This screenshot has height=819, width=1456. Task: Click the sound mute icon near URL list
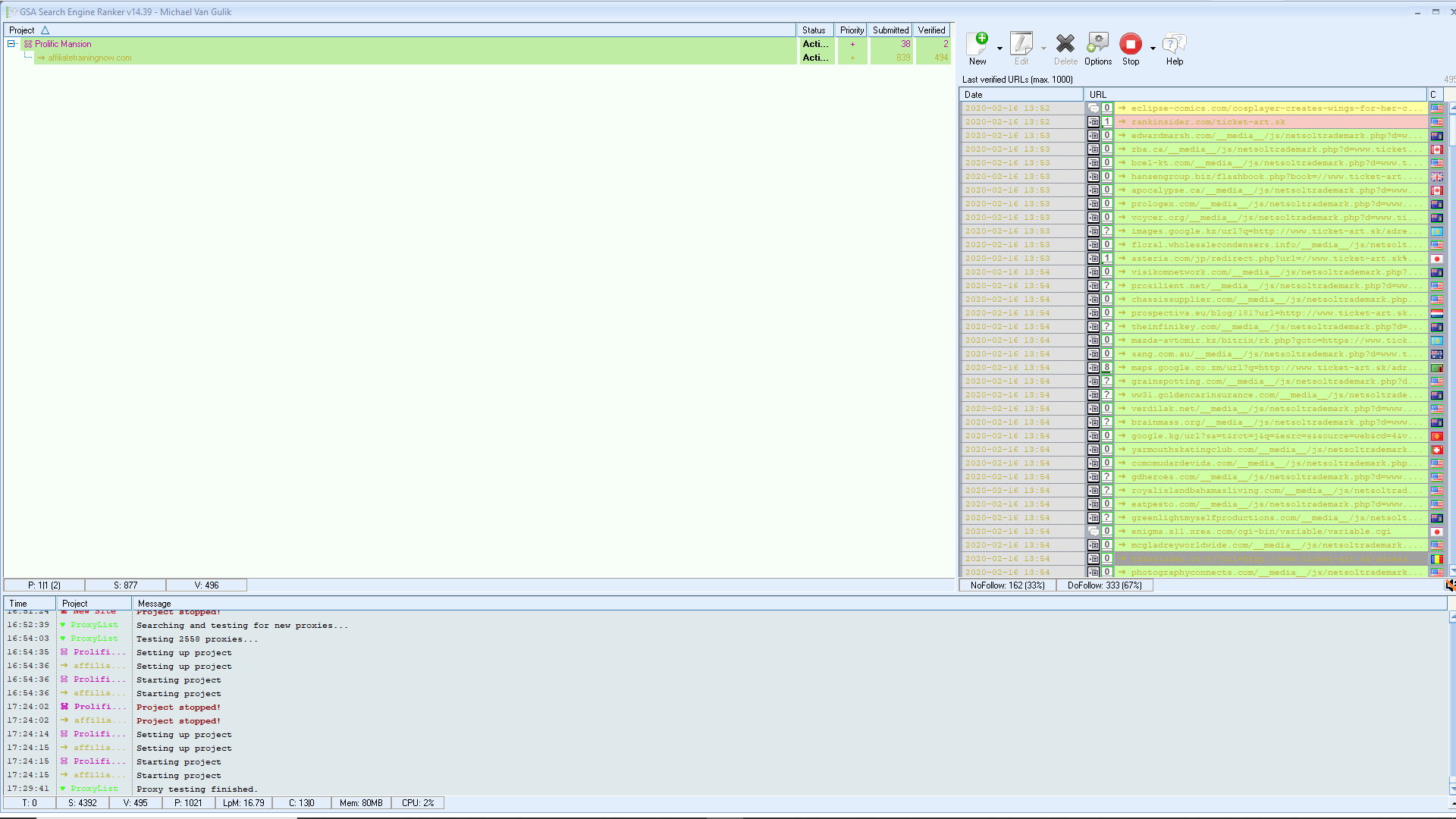[1450, 585]
